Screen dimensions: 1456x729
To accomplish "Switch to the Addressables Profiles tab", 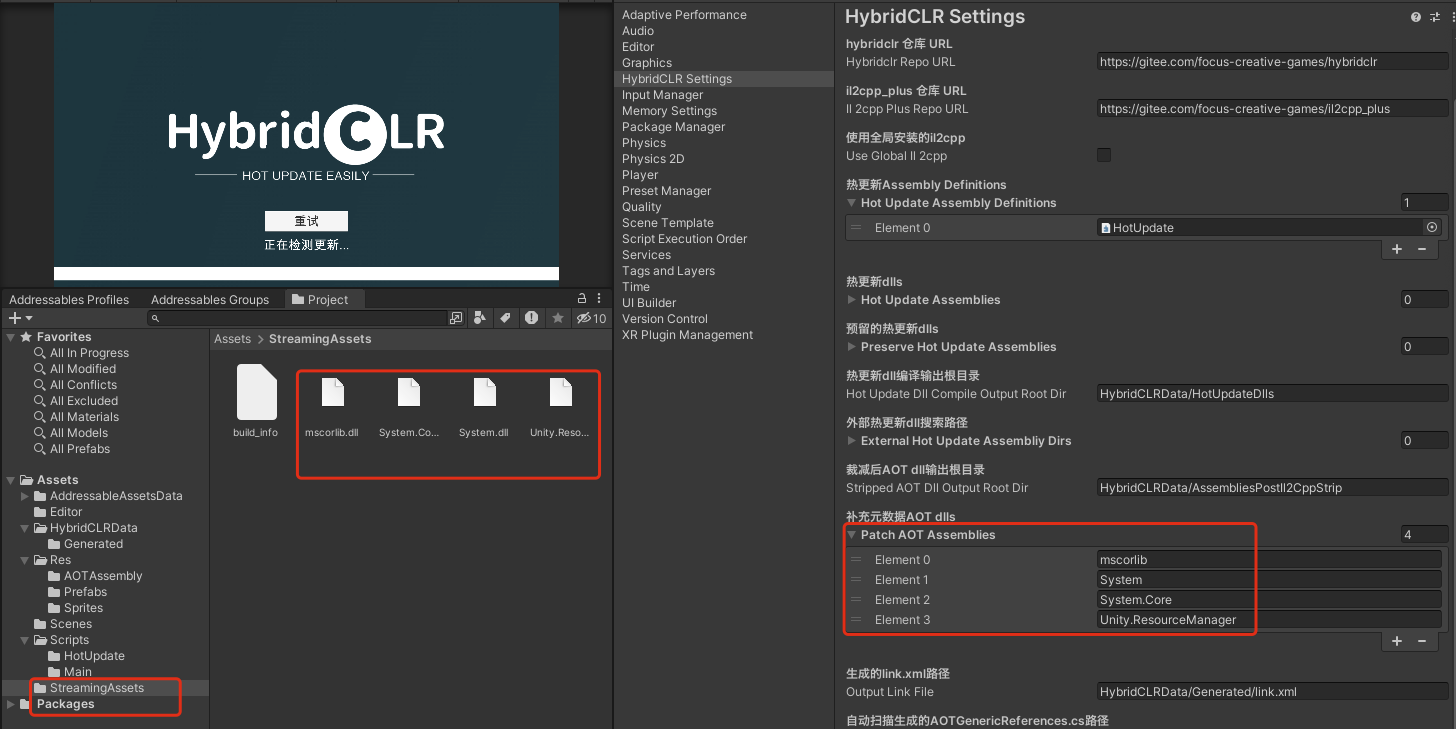I will point(69,299).
